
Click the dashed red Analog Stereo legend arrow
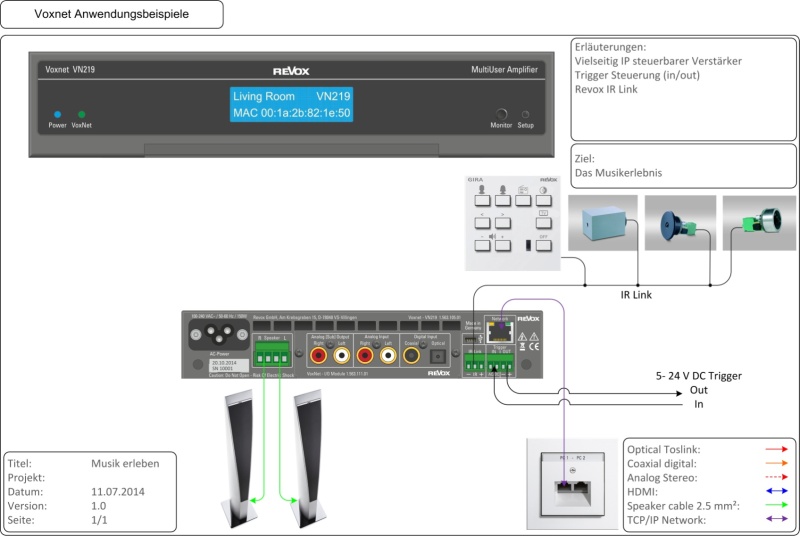(777, 477)
